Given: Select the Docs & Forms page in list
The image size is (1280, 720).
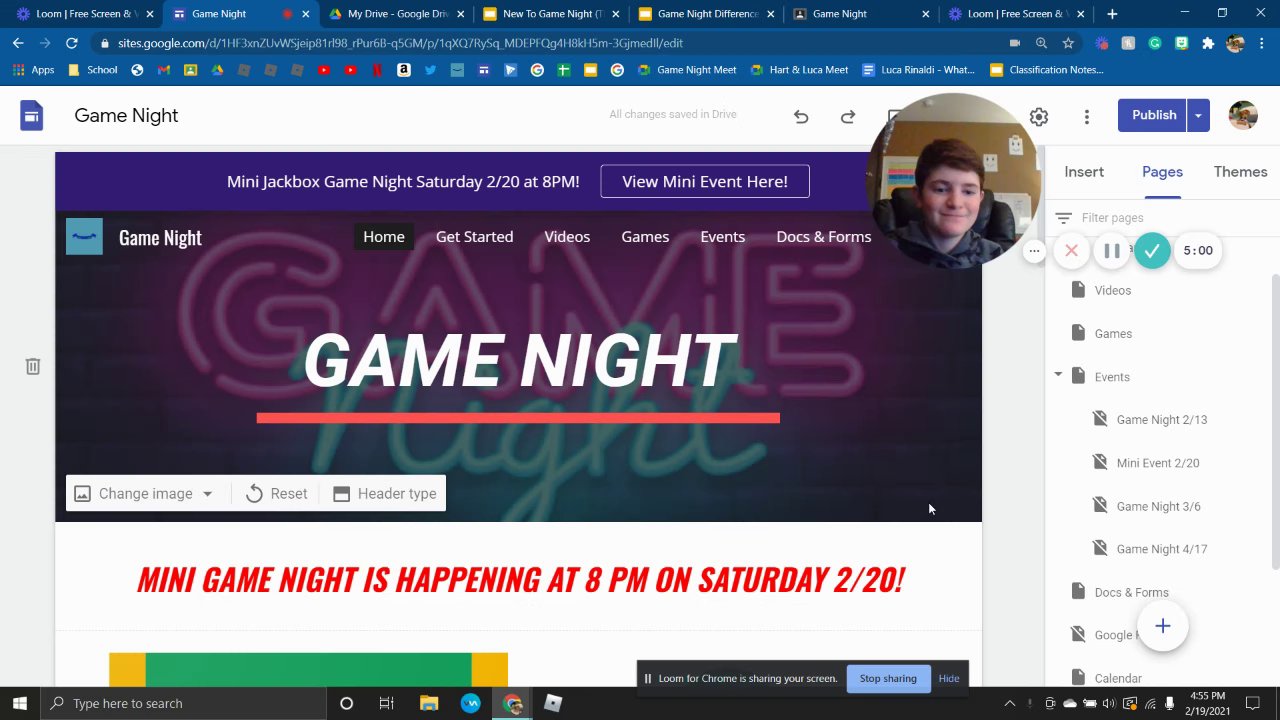Looking at the screenshot, I should [x=1131, y=592].
